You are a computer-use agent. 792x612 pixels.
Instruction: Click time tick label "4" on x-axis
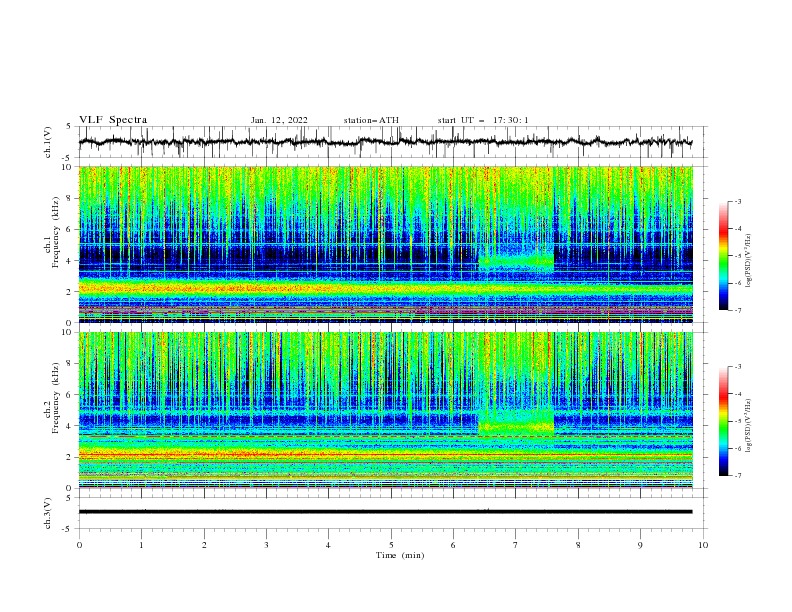[328, 545]
